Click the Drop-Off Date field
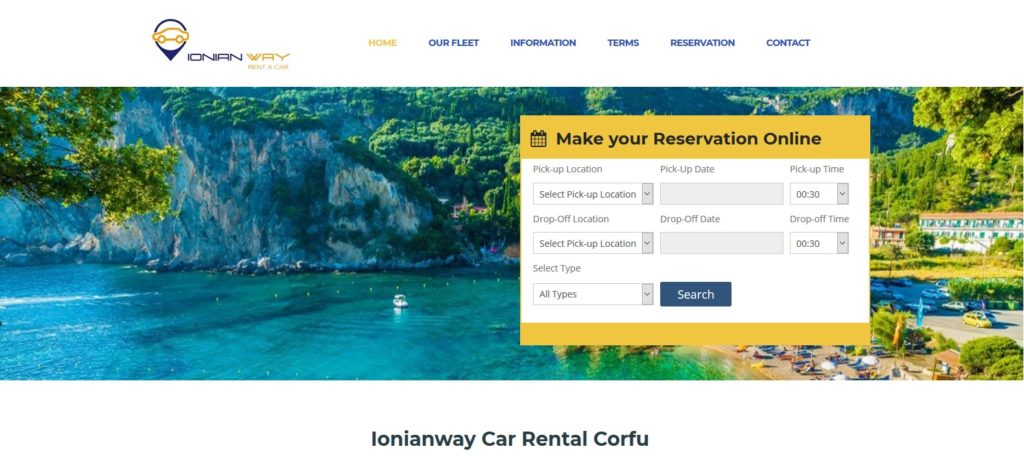This screenshot has height=462, width=1024. [721, 243]
